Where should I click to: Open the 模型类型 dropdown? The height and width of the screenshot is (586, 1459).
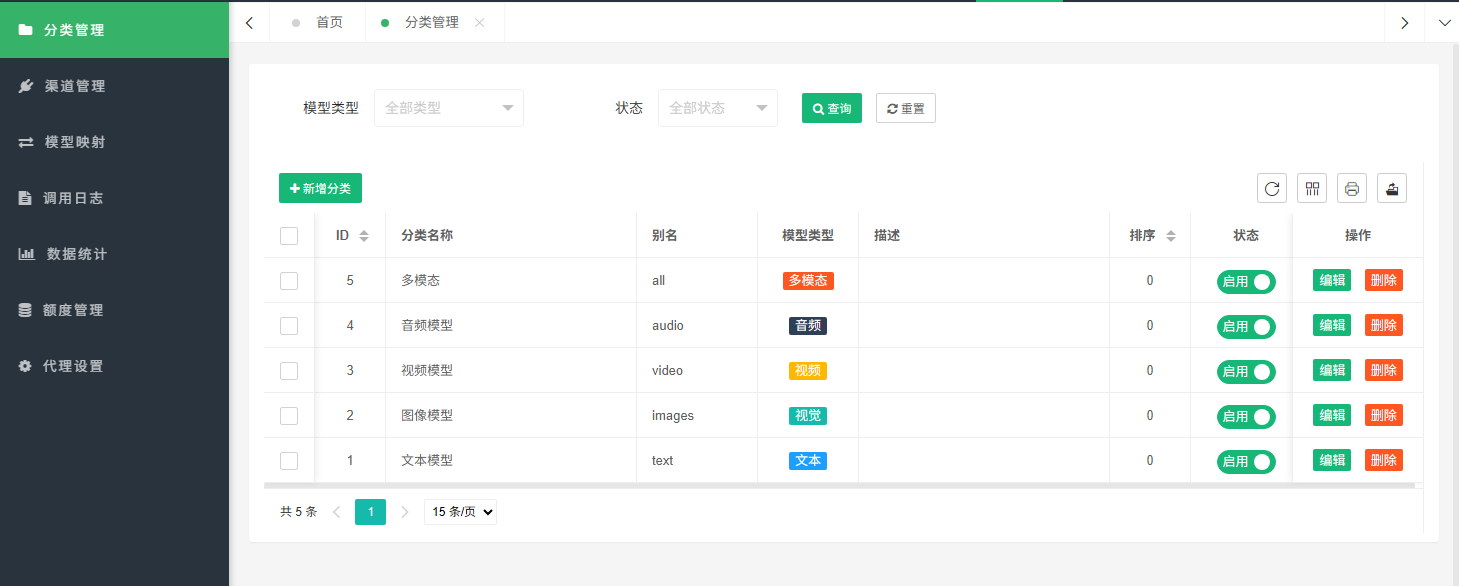coord(449,108)
